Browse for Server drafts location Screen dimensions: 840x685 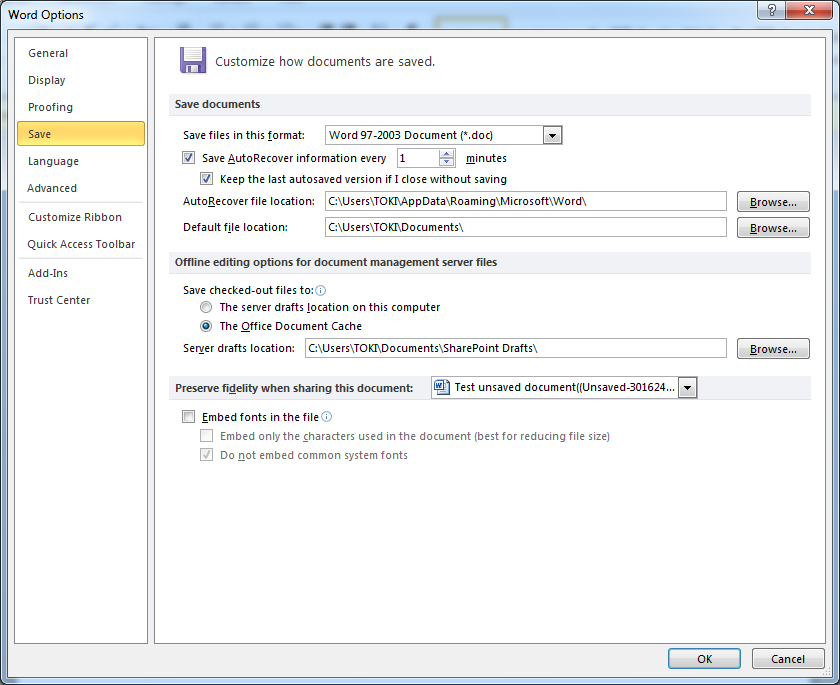(773, 349)
